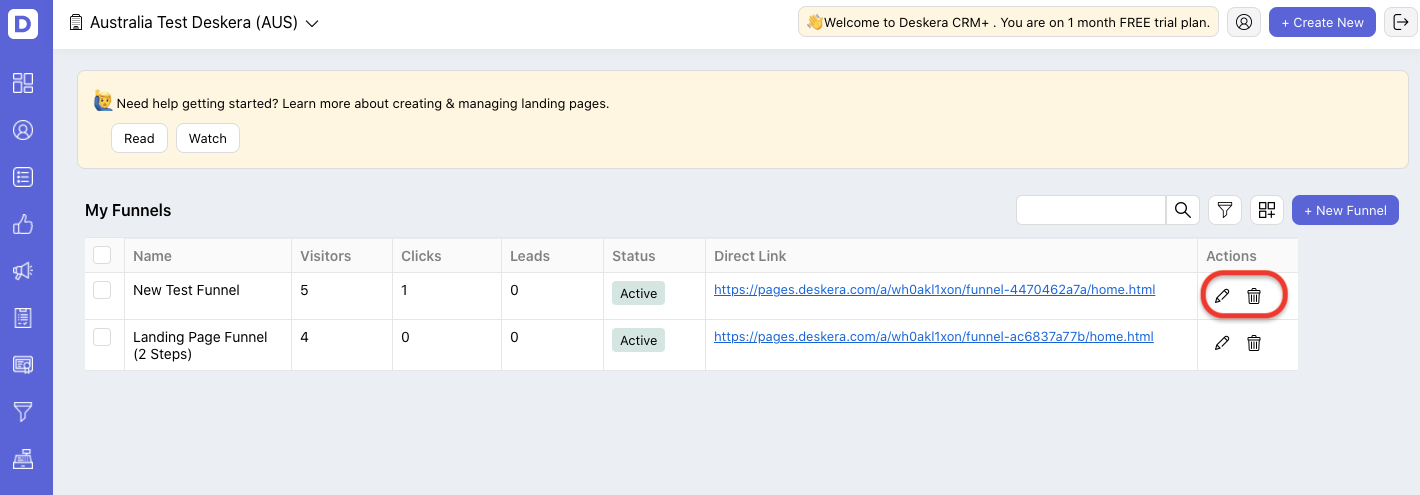1420x495 pixels.
Task: Click the building icon beside organization name
Action: click(76, 22)
